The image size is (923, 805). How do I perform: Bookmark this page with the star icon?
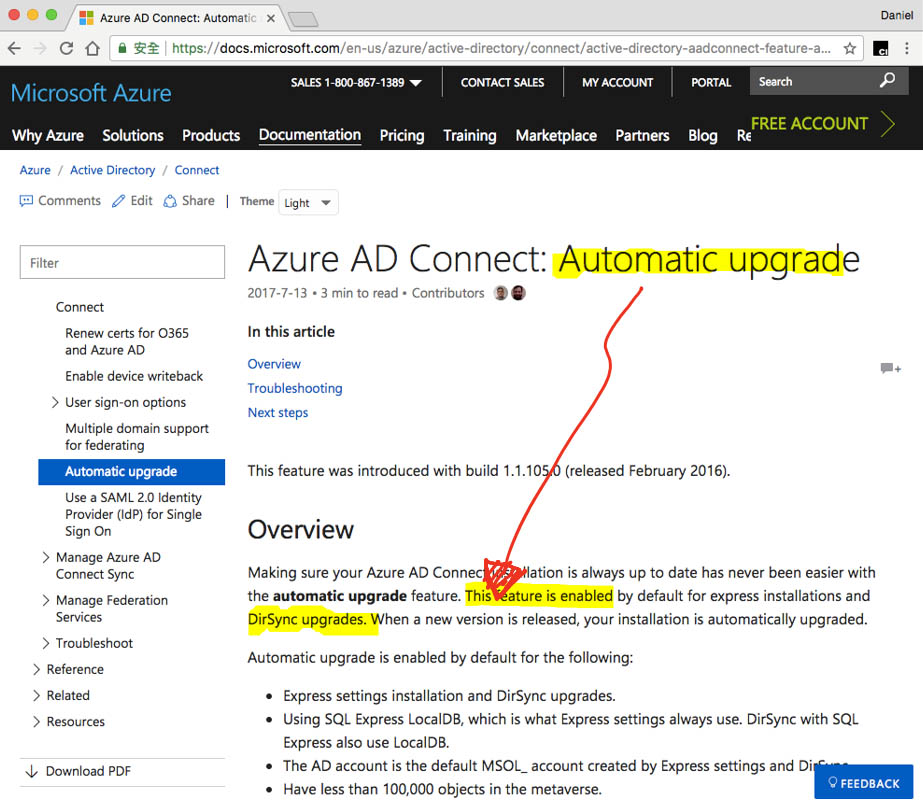click(x=849, y=48)
